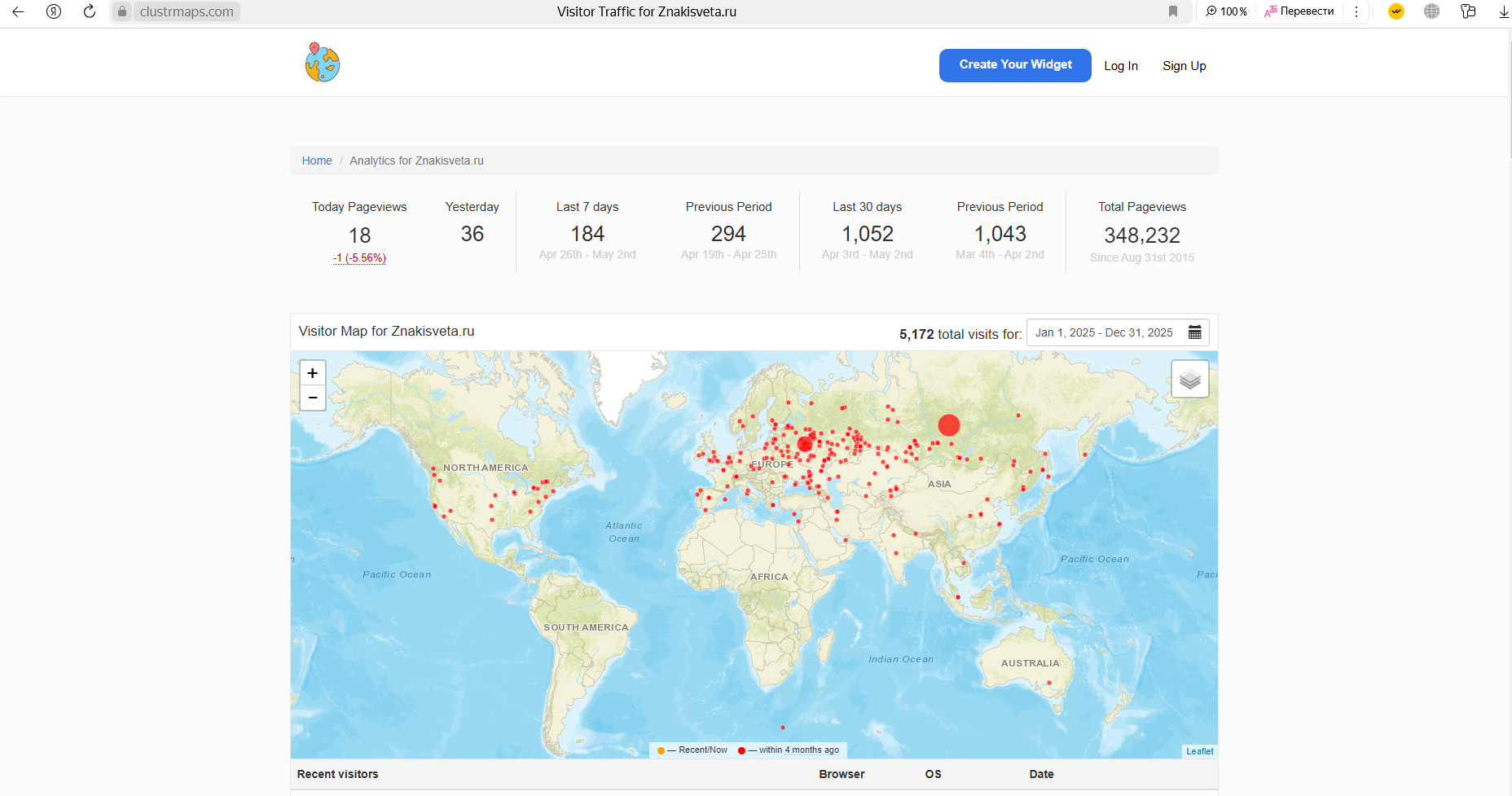Click the calendar icon in date range
The width and height of the screenshot is (1512, 796).
1194,332
